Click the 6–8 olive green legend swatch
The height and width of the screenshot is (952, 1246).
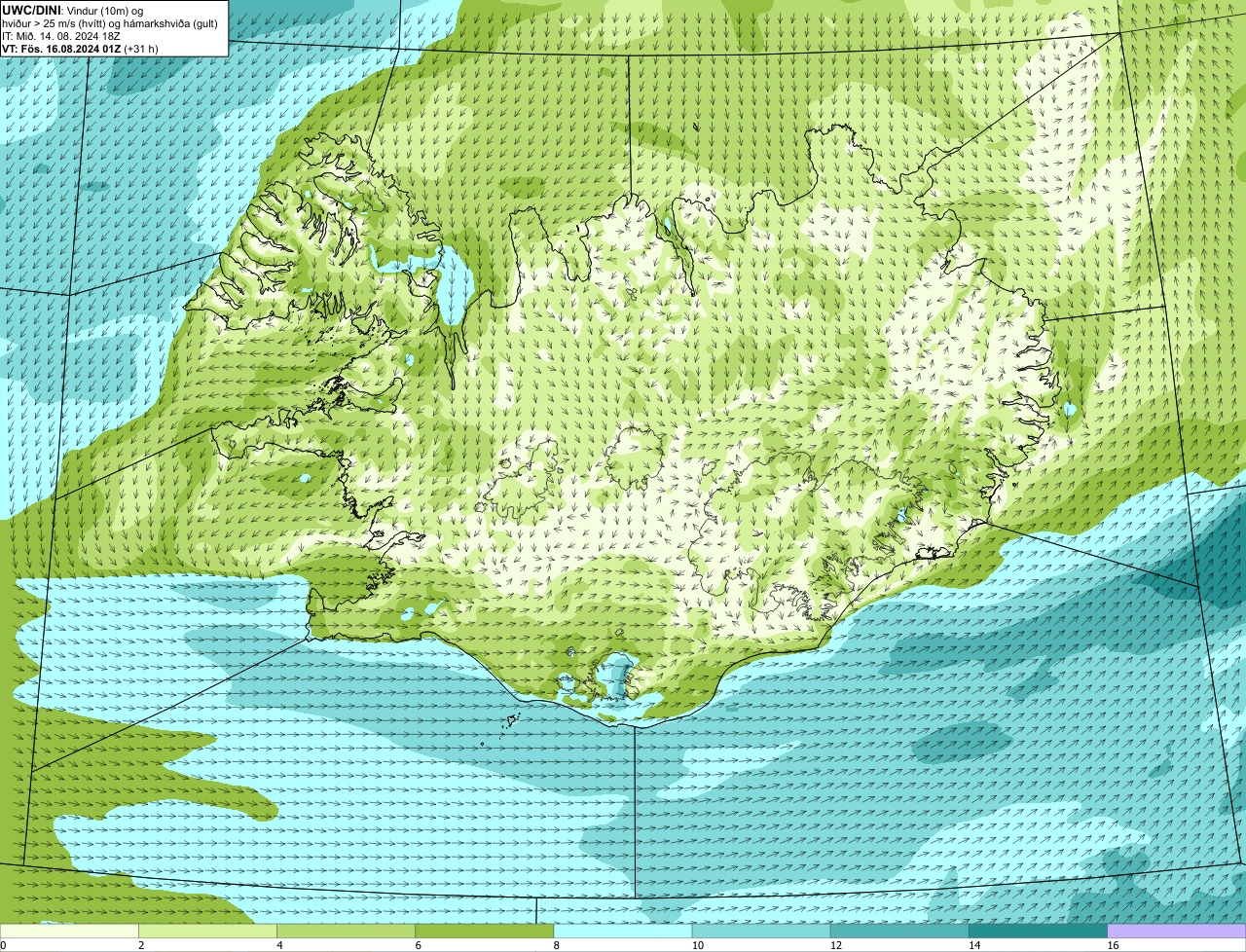pos(484,931)
